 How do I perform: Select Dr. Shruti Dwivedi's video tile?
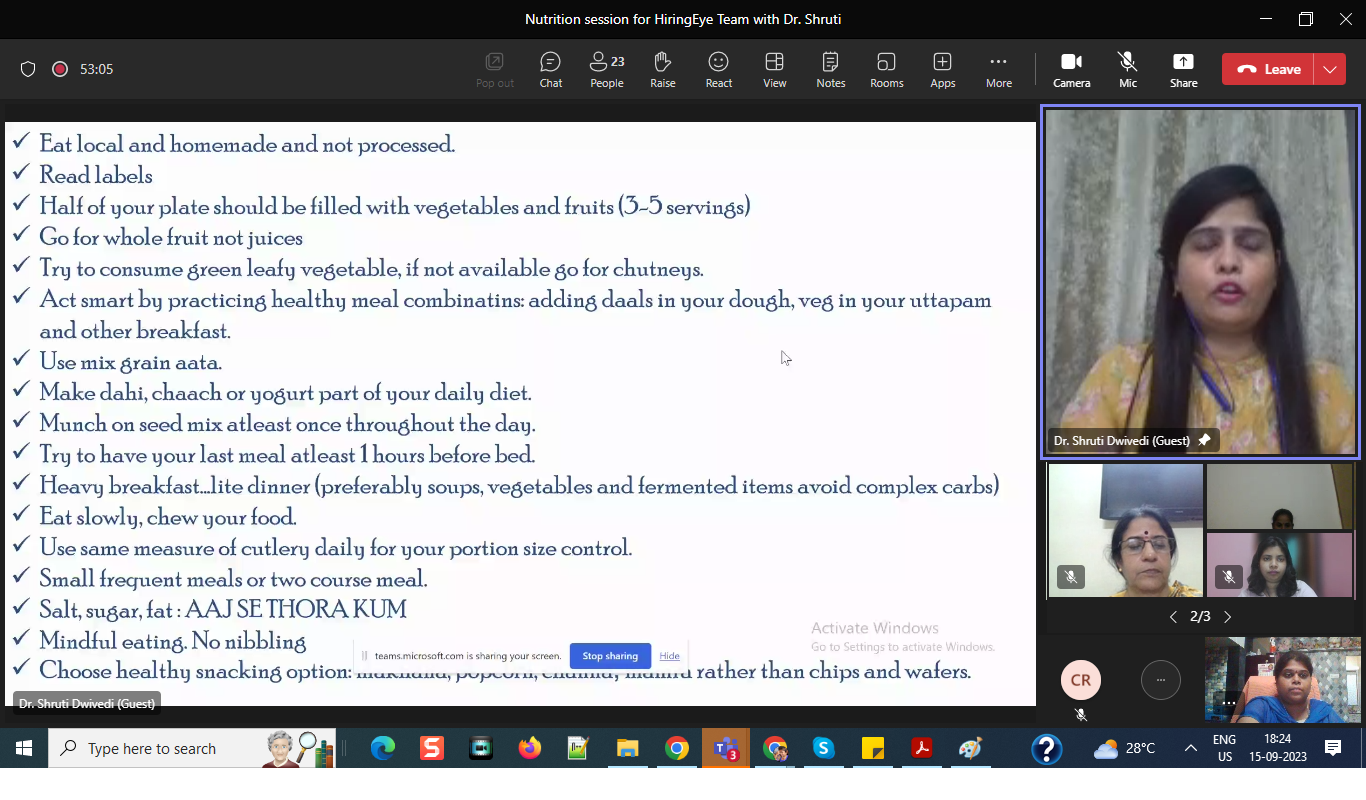[1200, 282]
